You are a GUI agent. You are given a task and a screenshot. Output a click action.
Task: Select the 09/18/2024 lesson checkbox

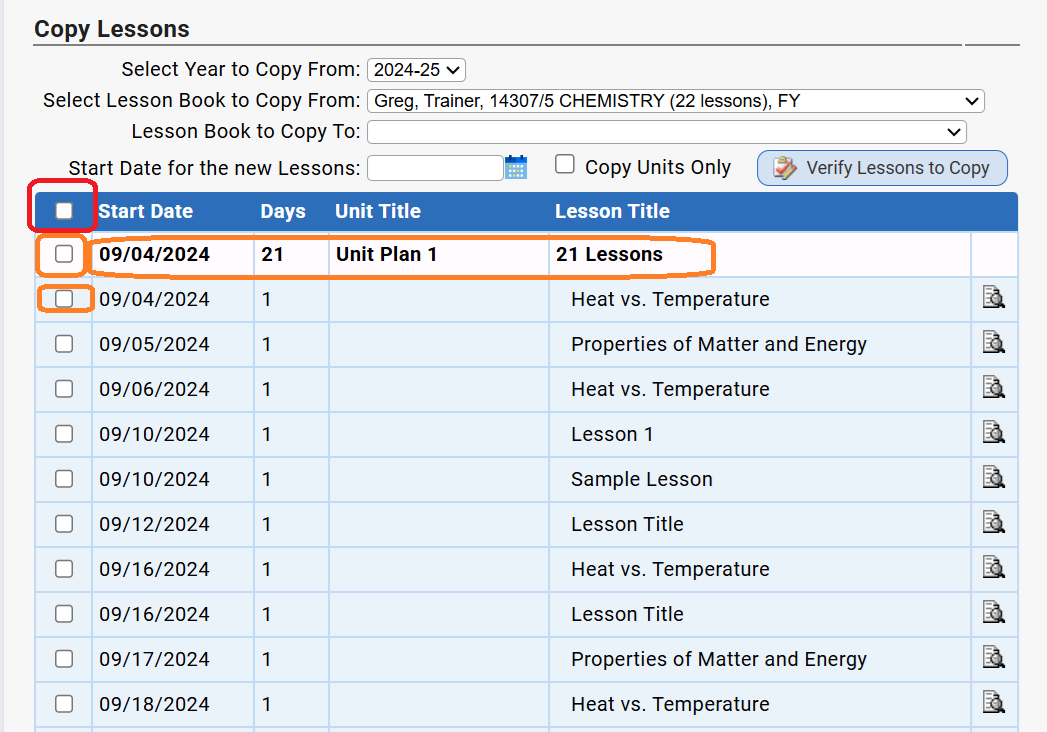coord(64,704)
